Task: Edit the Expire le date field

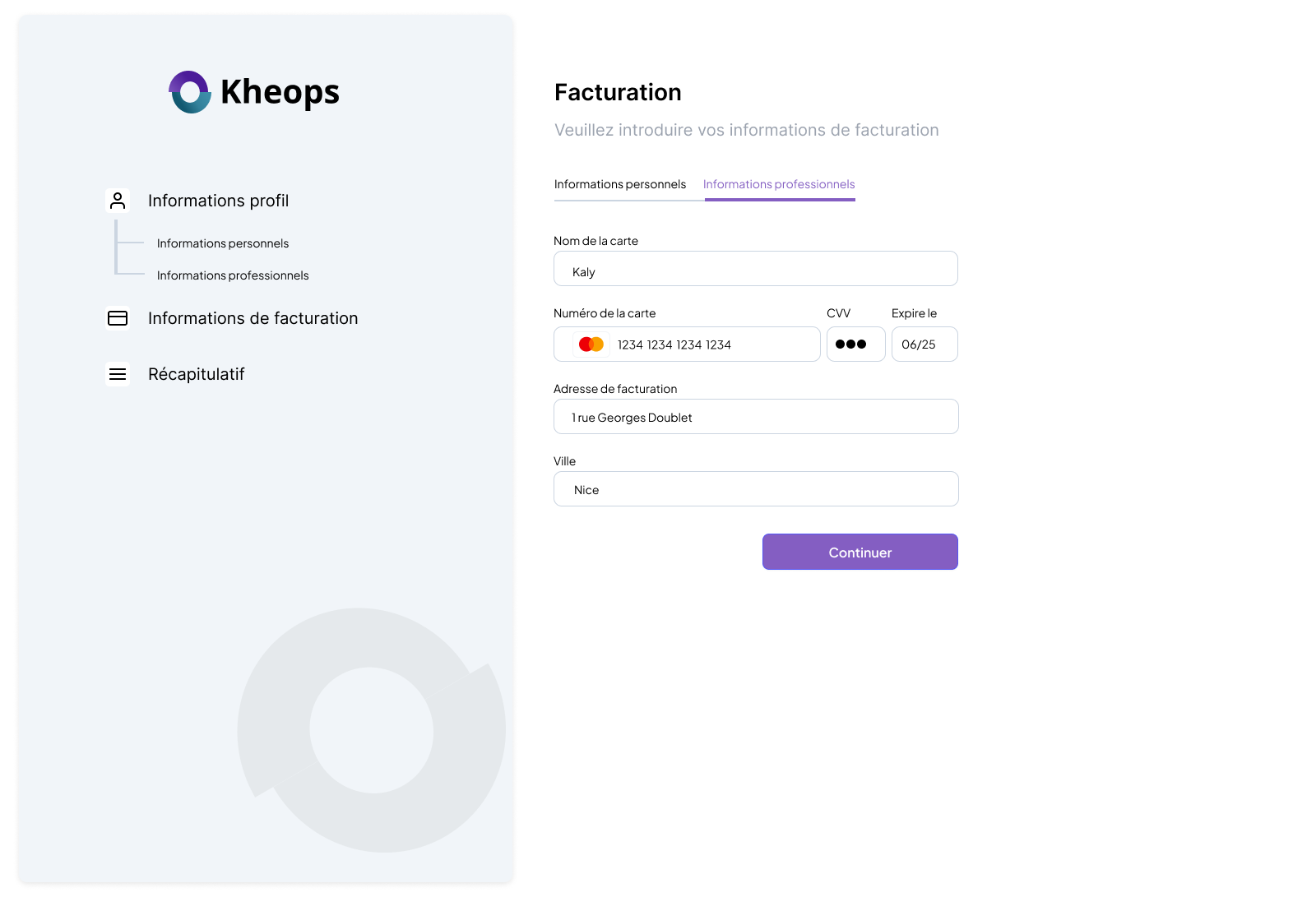Action: pos(924,344)
